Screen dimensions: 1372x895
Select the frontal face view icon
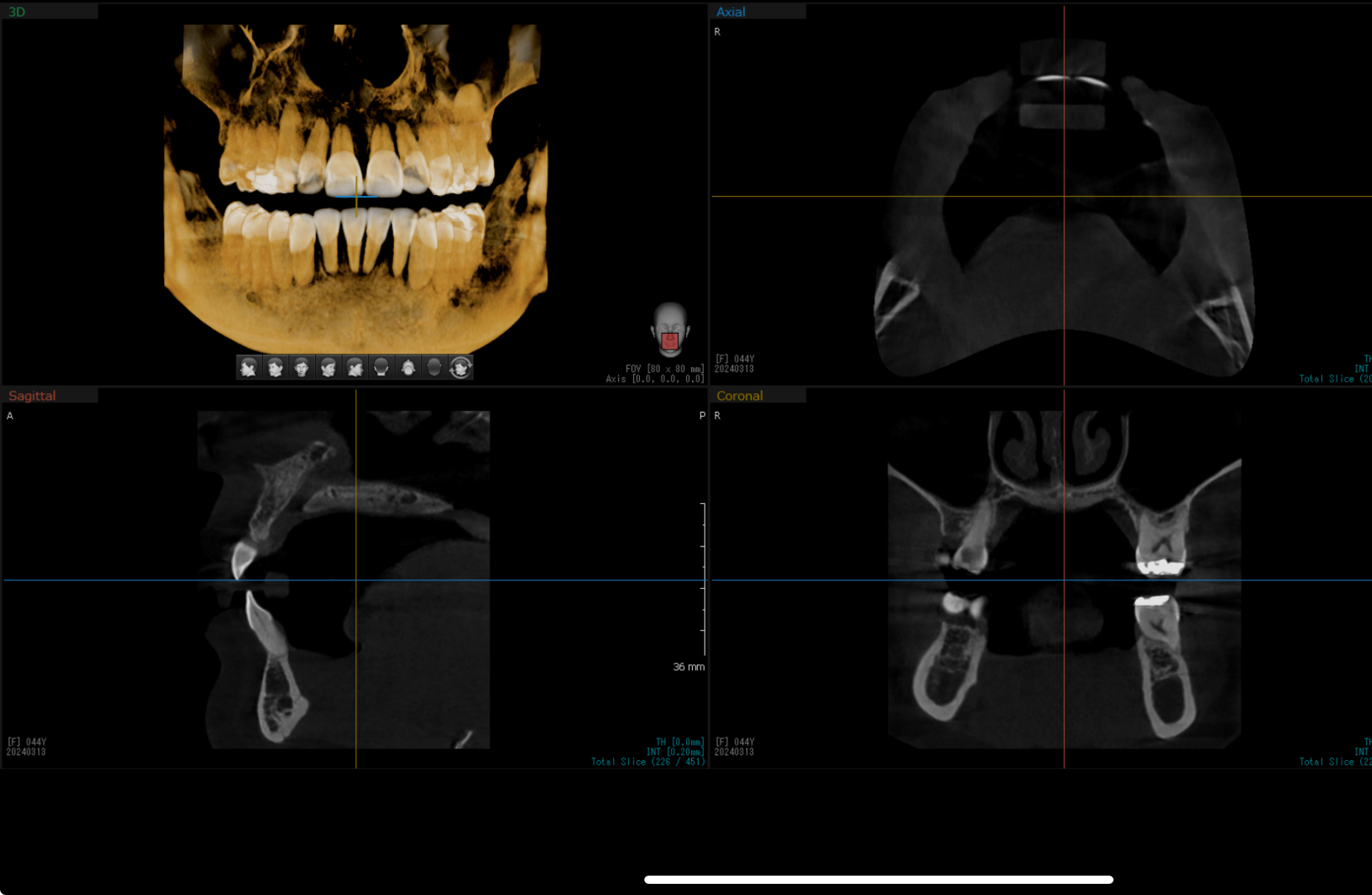[x=302, y=367]
